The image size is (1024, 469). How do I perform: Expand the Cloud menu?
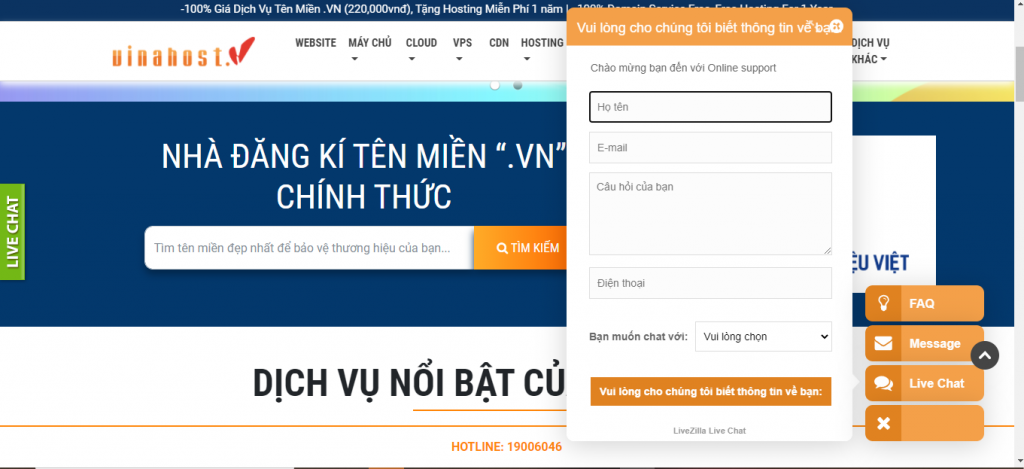click(x=421, y=50)
